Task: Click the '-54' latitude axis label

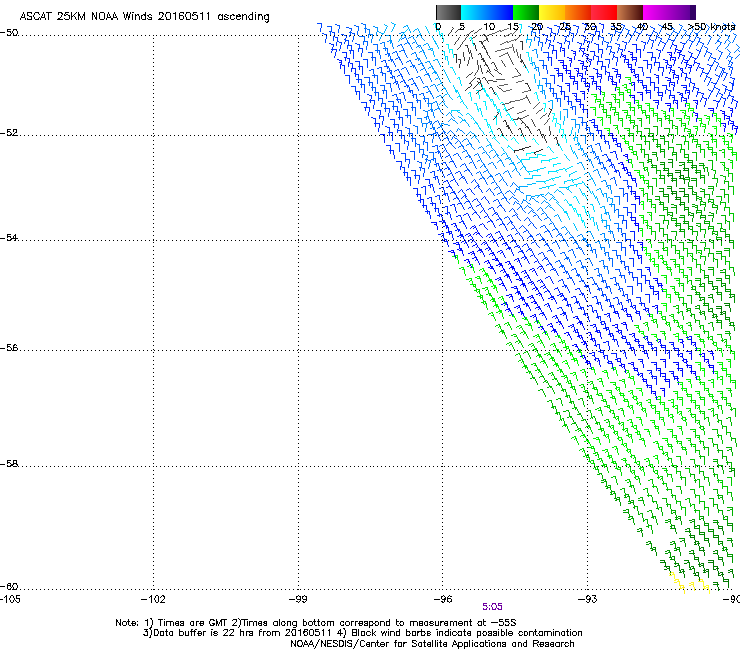Action: 9,237
